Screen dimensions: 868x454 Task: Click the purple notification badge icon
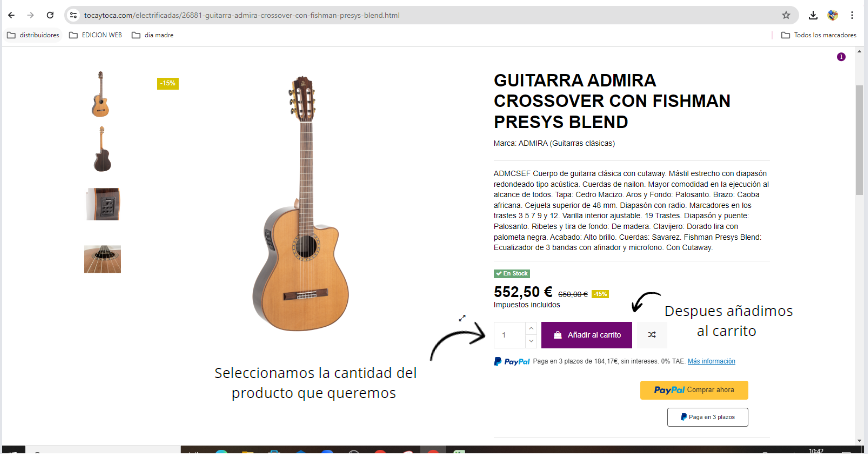pos(841,57)
